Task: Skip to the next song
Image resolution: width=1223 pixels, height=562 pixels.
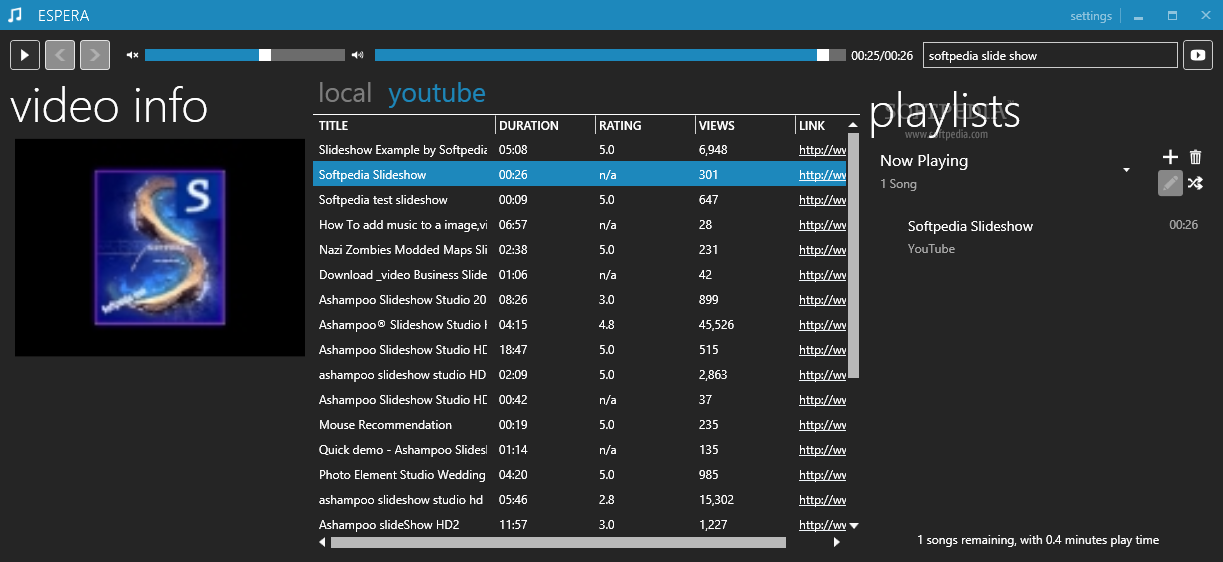Action: (95, 55)
